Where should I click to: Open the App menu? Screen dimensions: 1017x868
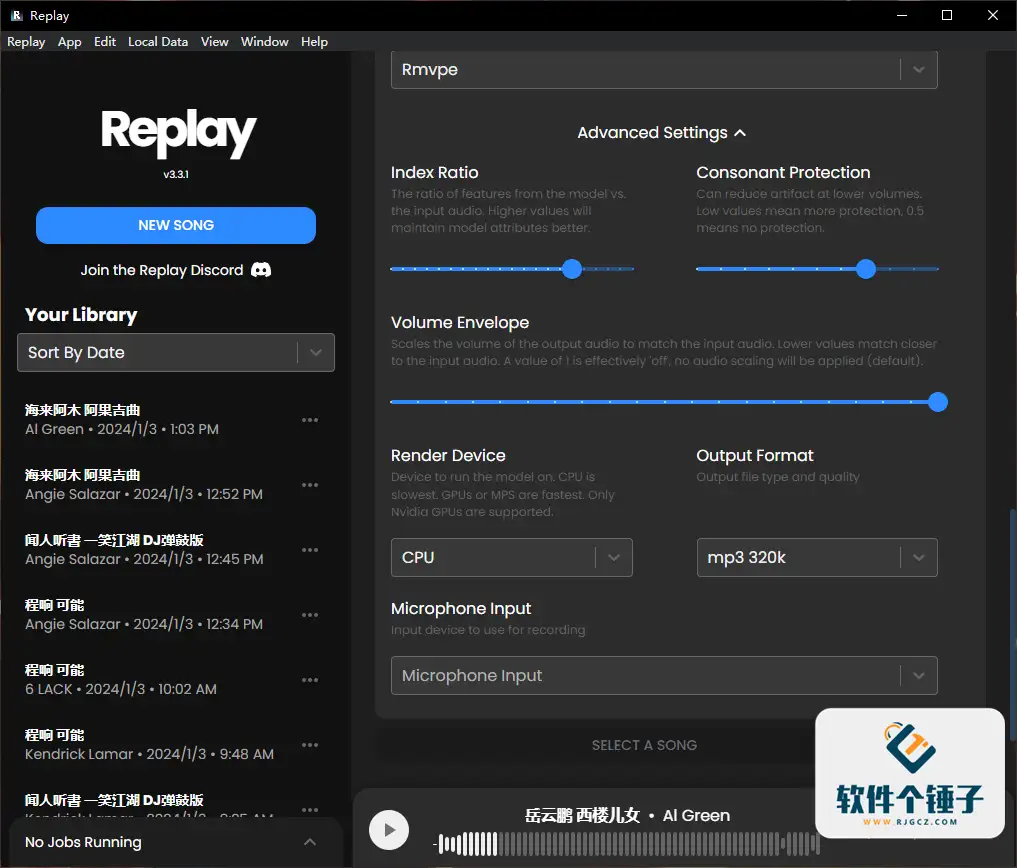tap(69, 42)
